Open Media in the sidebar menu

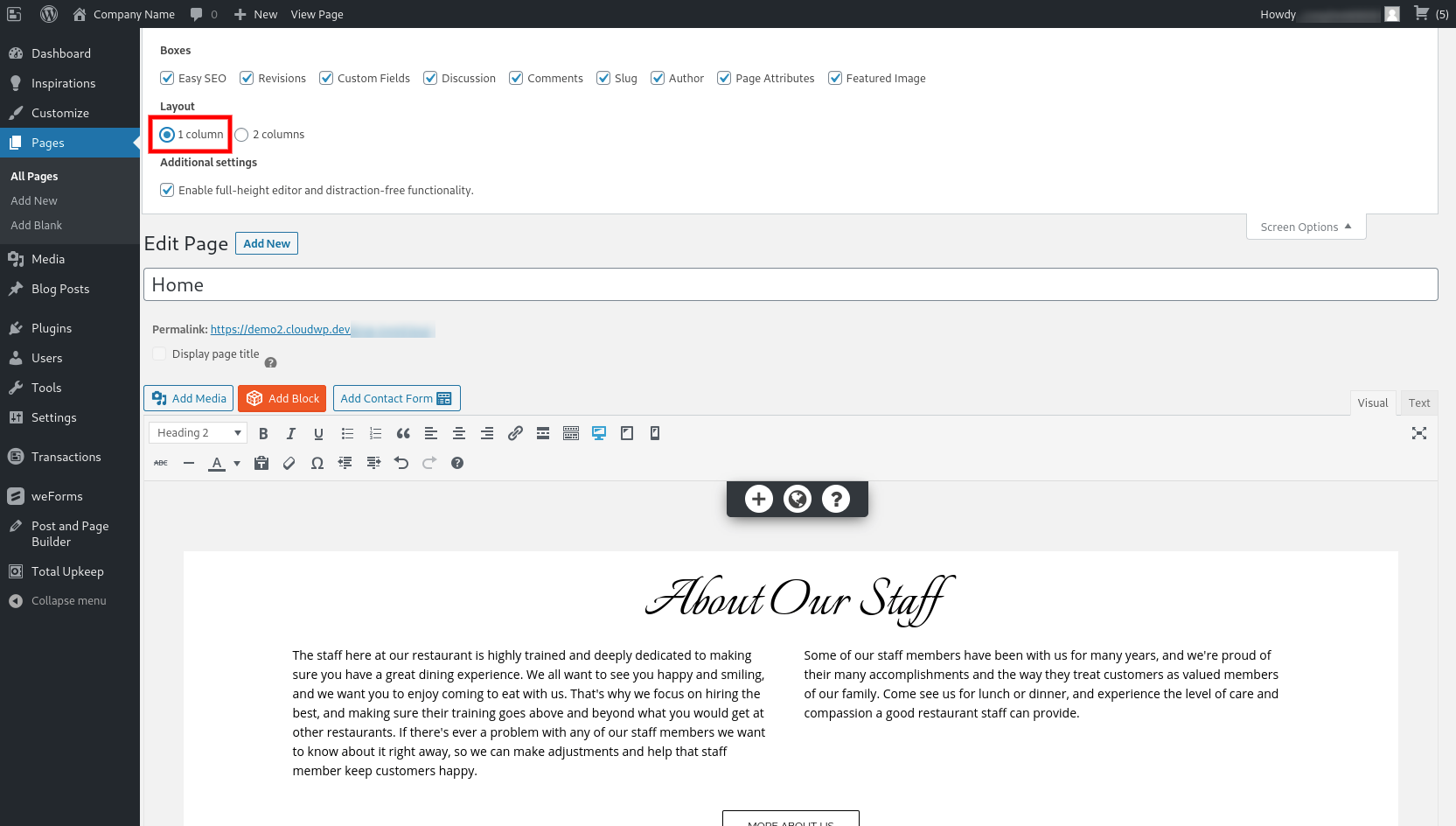click(48, 259)
